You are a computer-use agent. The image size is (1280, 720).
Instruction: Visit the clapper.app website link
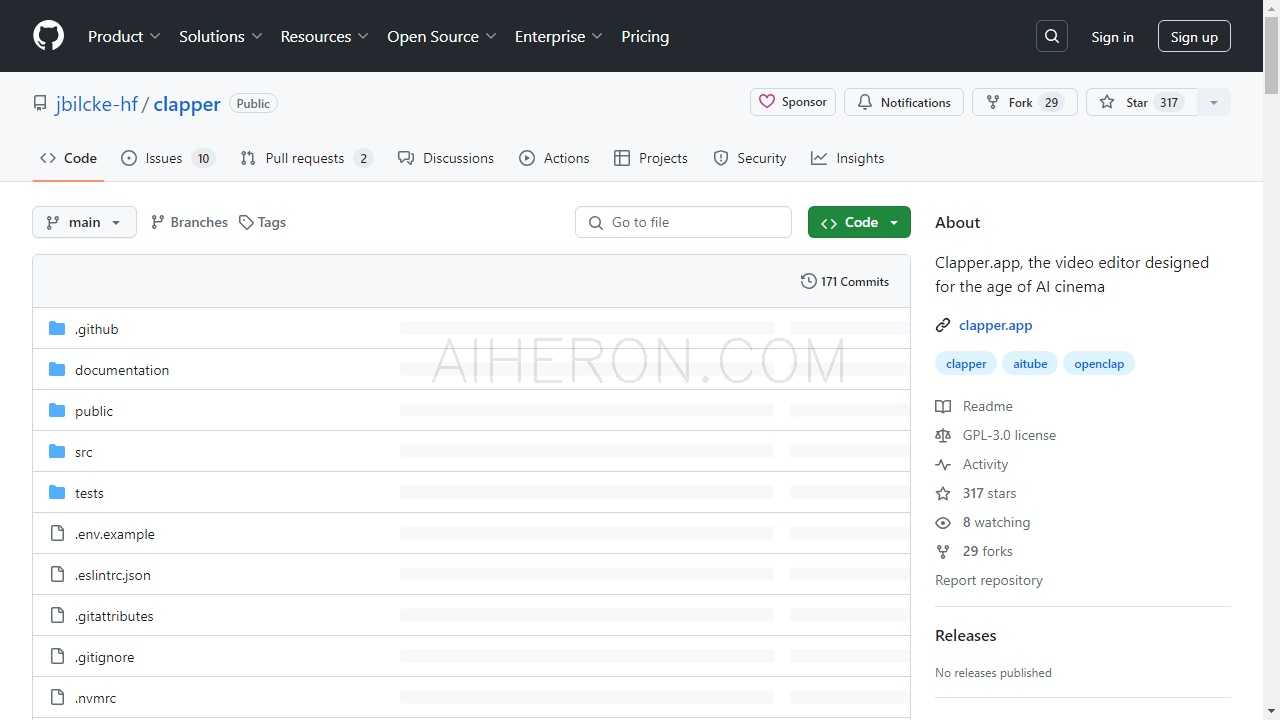pos(995,325)
